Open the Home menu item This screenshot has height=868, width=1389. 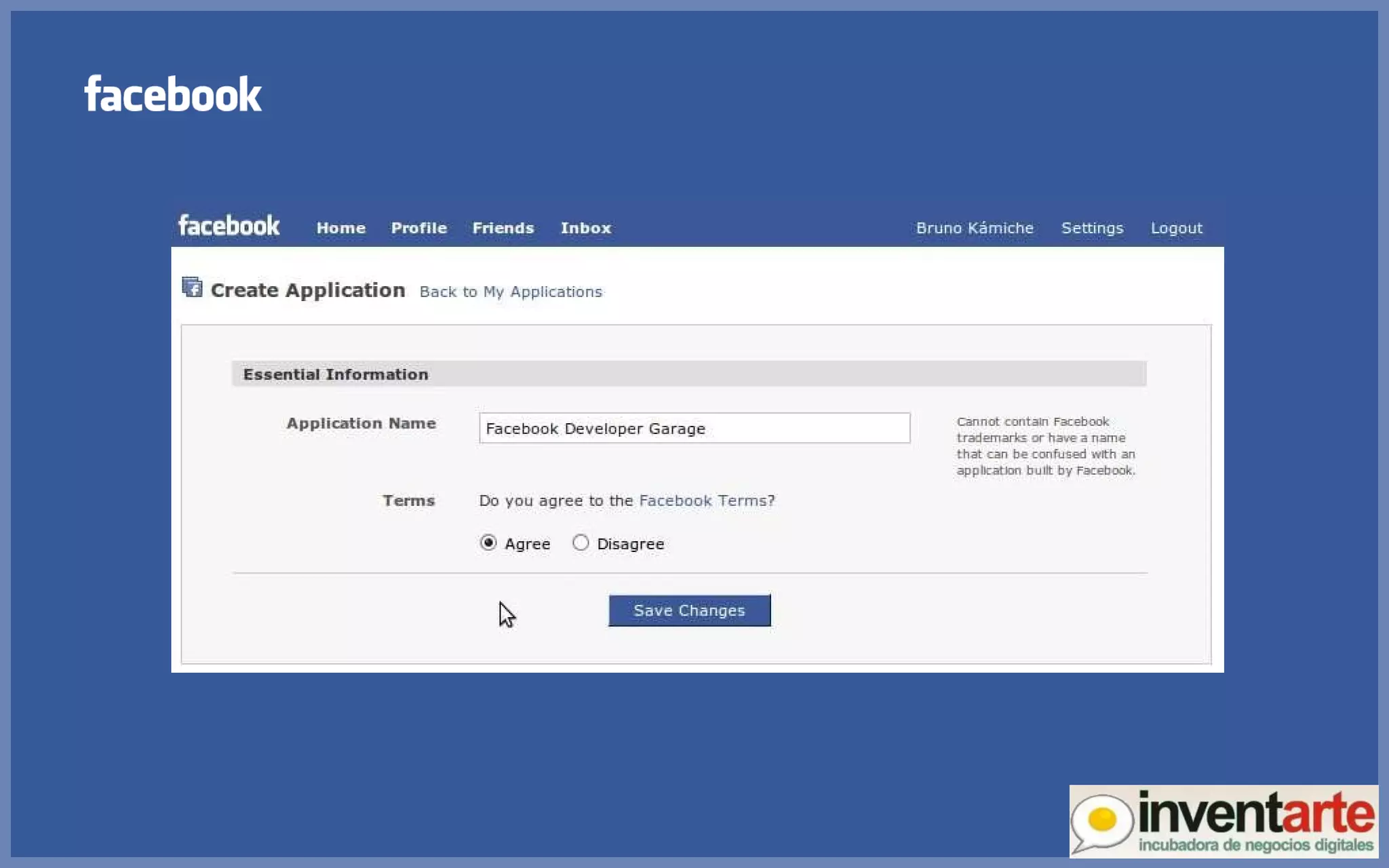pyautogui.click(x=340, y=229)
